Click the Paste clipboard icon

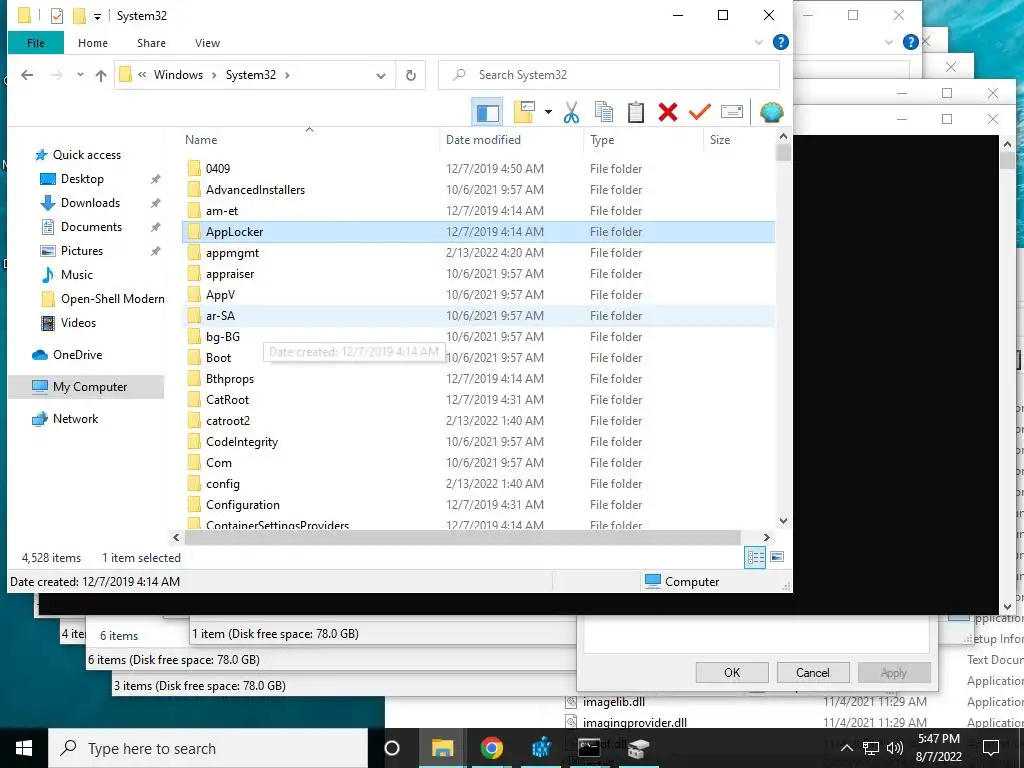click(635, 112)
